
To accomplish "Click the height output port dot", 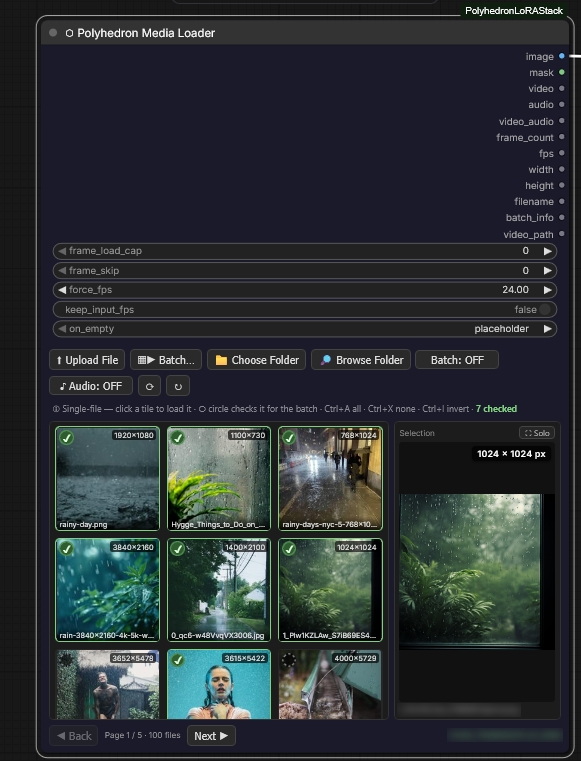I will 562,185.
